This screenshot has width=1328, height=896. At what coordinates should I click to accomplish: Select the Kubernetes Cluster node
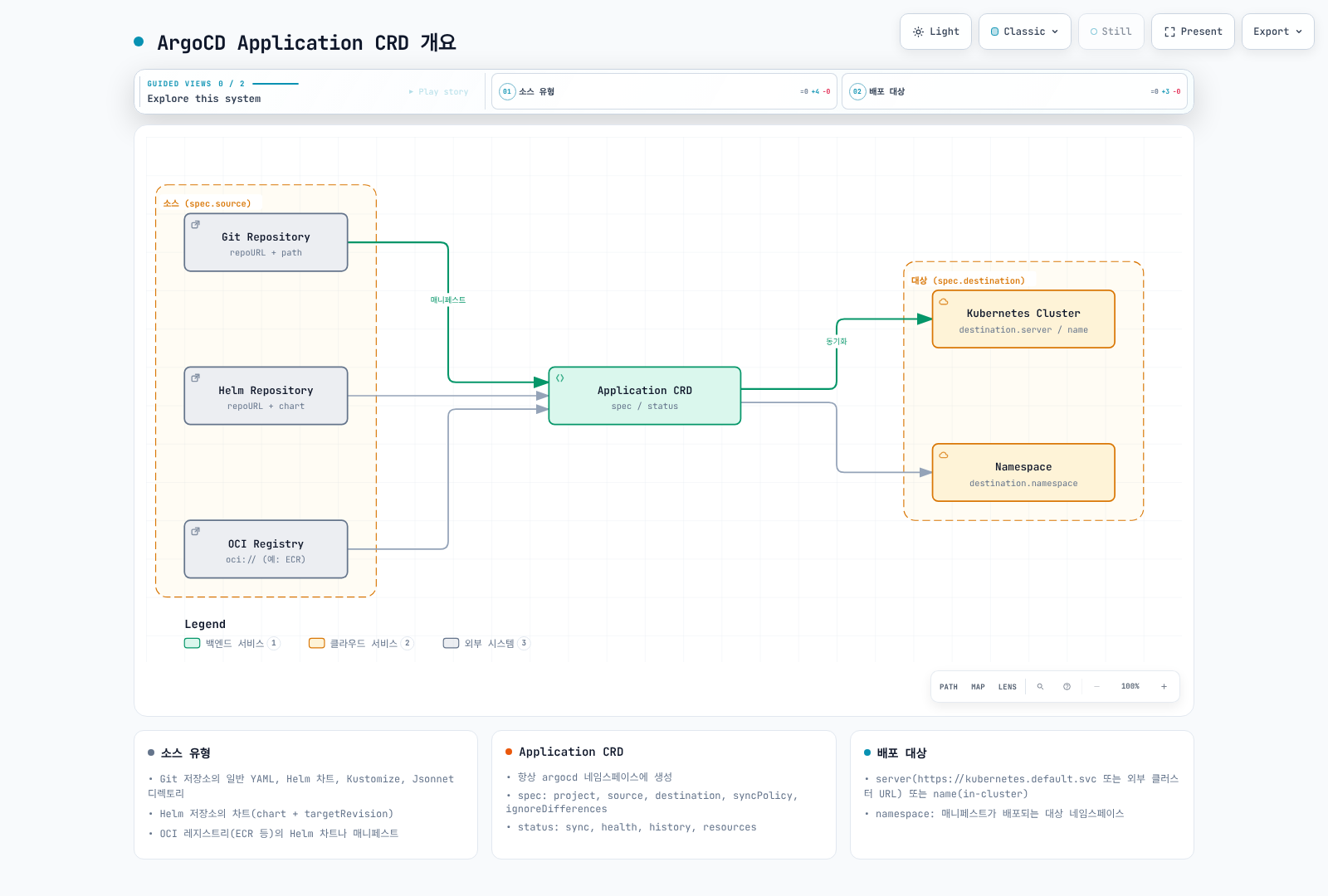tap(1023, 319)
